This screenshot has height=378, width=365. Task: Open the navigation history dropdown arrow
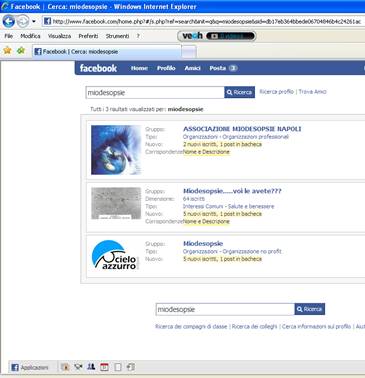34,22
